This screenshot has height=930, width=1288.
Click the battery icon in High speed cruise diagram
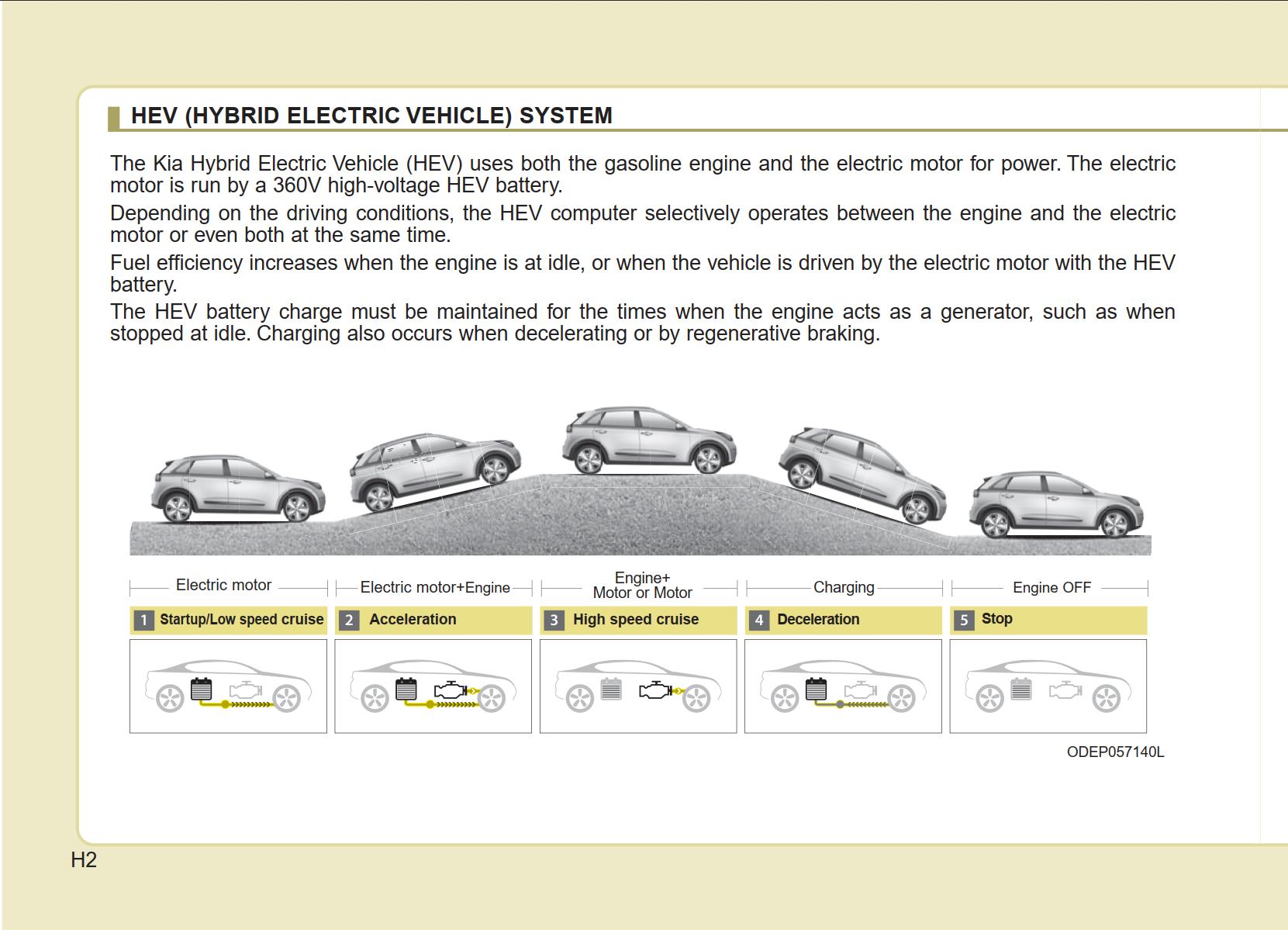[611, 689]
